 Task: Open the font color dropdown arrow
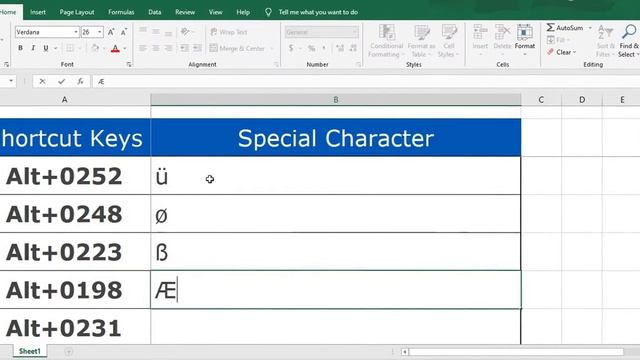click(x=125, y=49)
